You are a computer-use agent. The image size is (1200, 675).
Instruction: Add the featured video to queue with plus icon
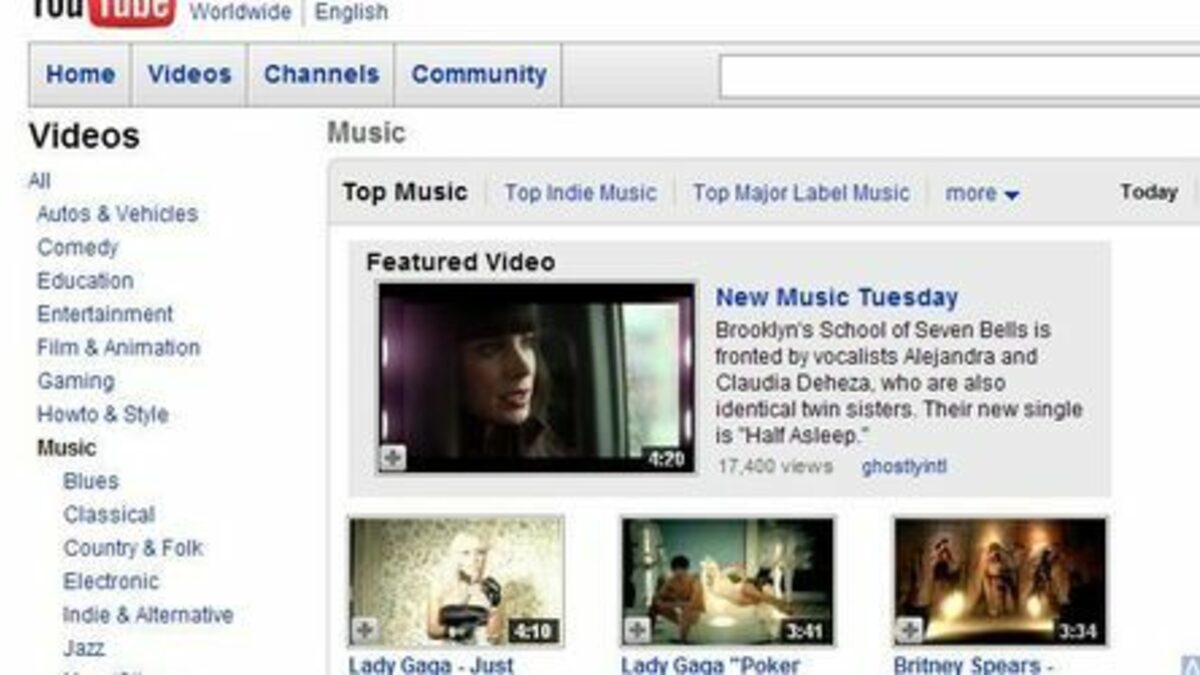[393, 458]
